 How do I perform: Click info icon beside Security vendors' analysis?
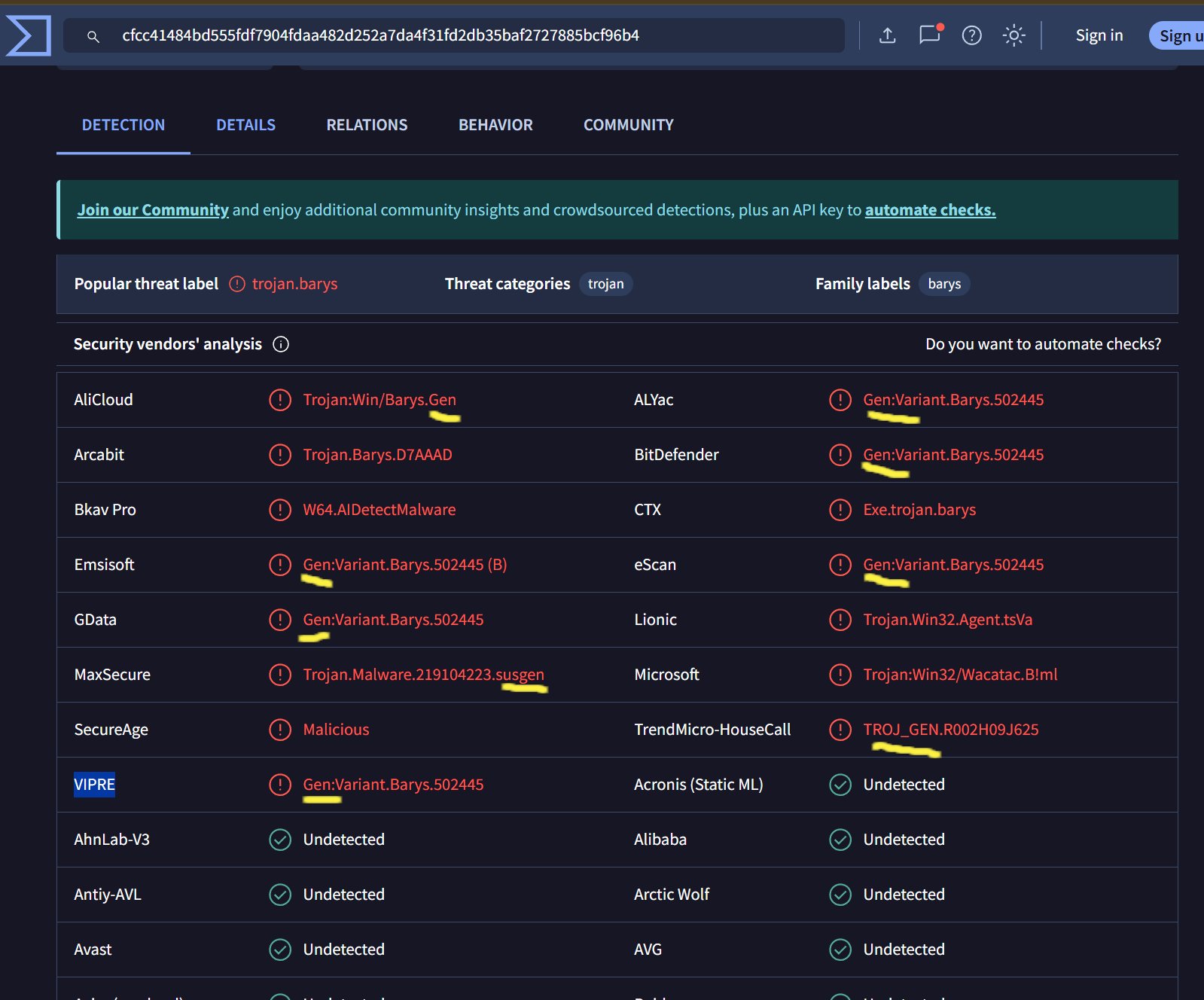click(x=281, y=344)
